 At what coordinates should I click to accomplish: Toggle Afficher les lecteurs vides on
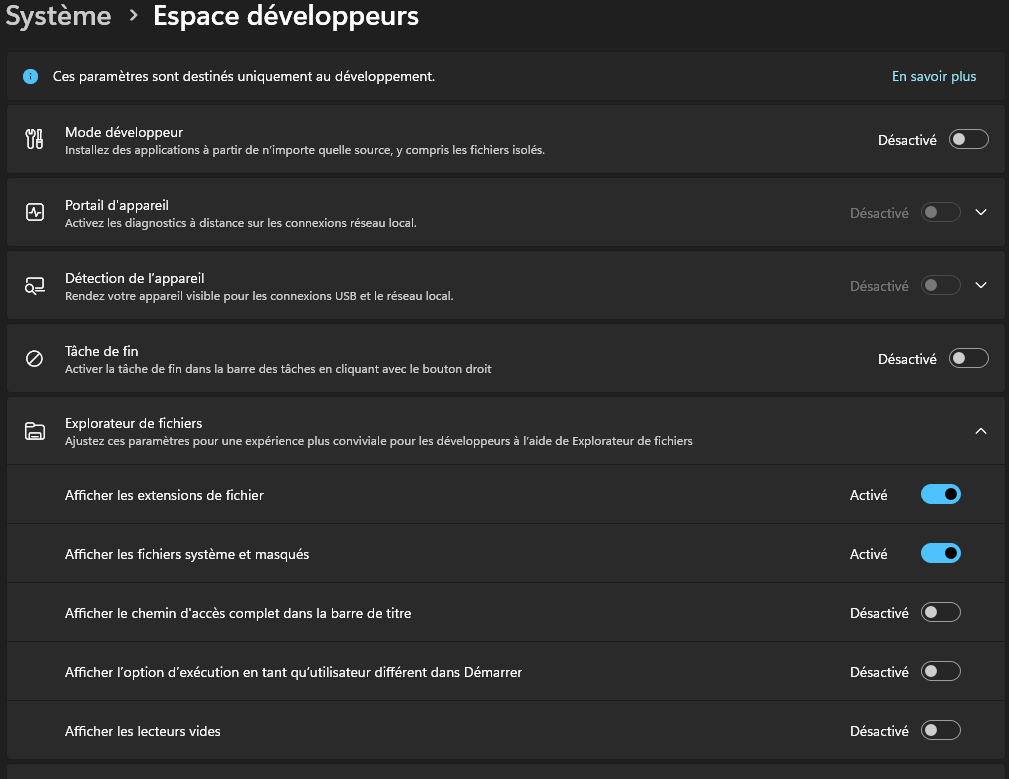(940, 730)
